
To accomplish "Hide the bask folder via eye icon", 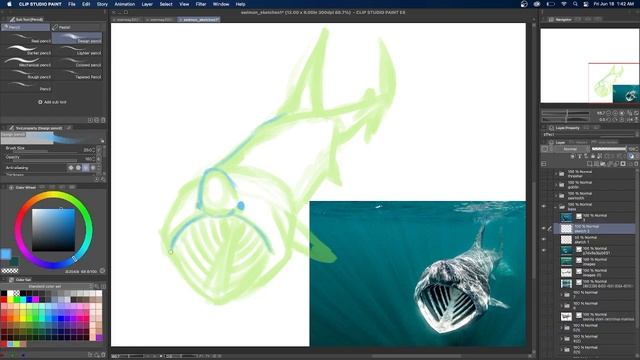I will (x=544, y=207).
